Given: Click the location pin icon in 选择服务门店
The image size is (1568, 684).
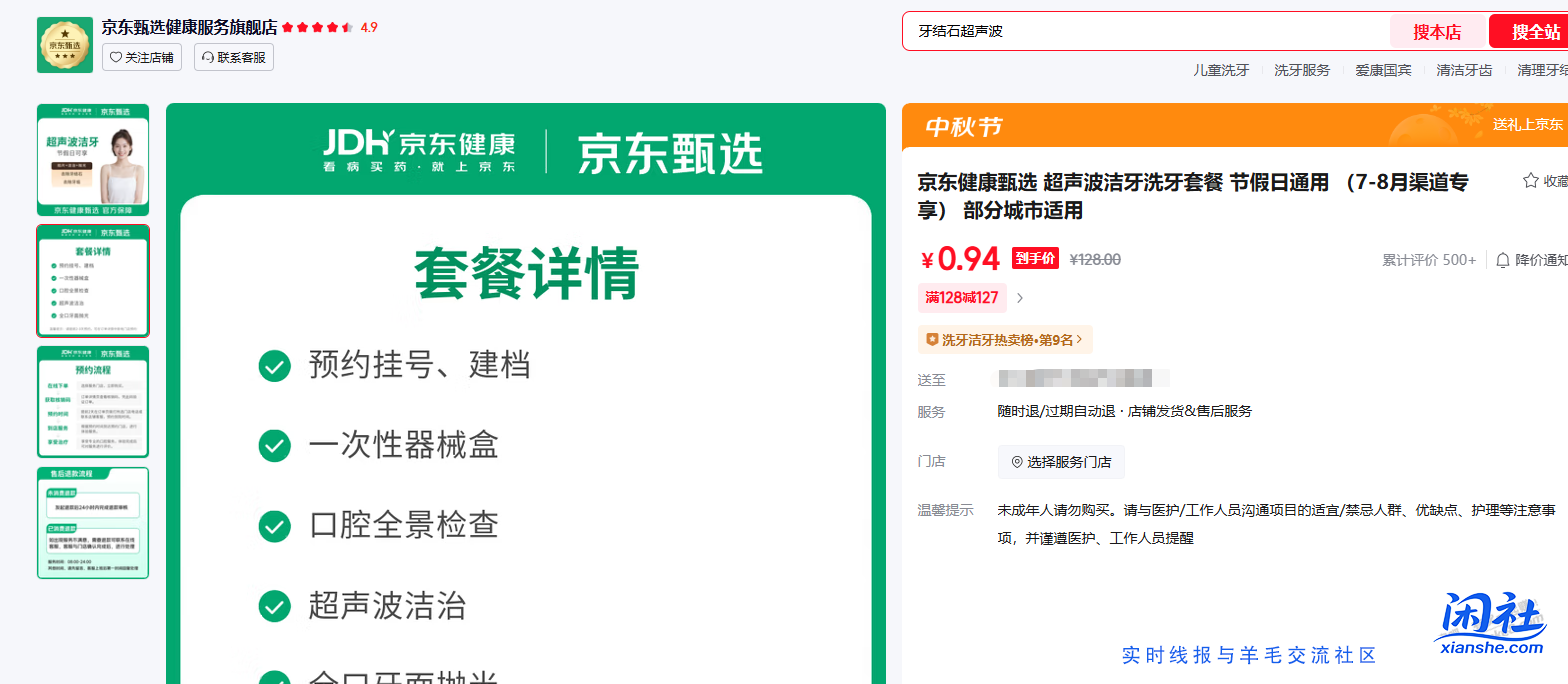Looking at the screenshot, I should click(1017, 462).
